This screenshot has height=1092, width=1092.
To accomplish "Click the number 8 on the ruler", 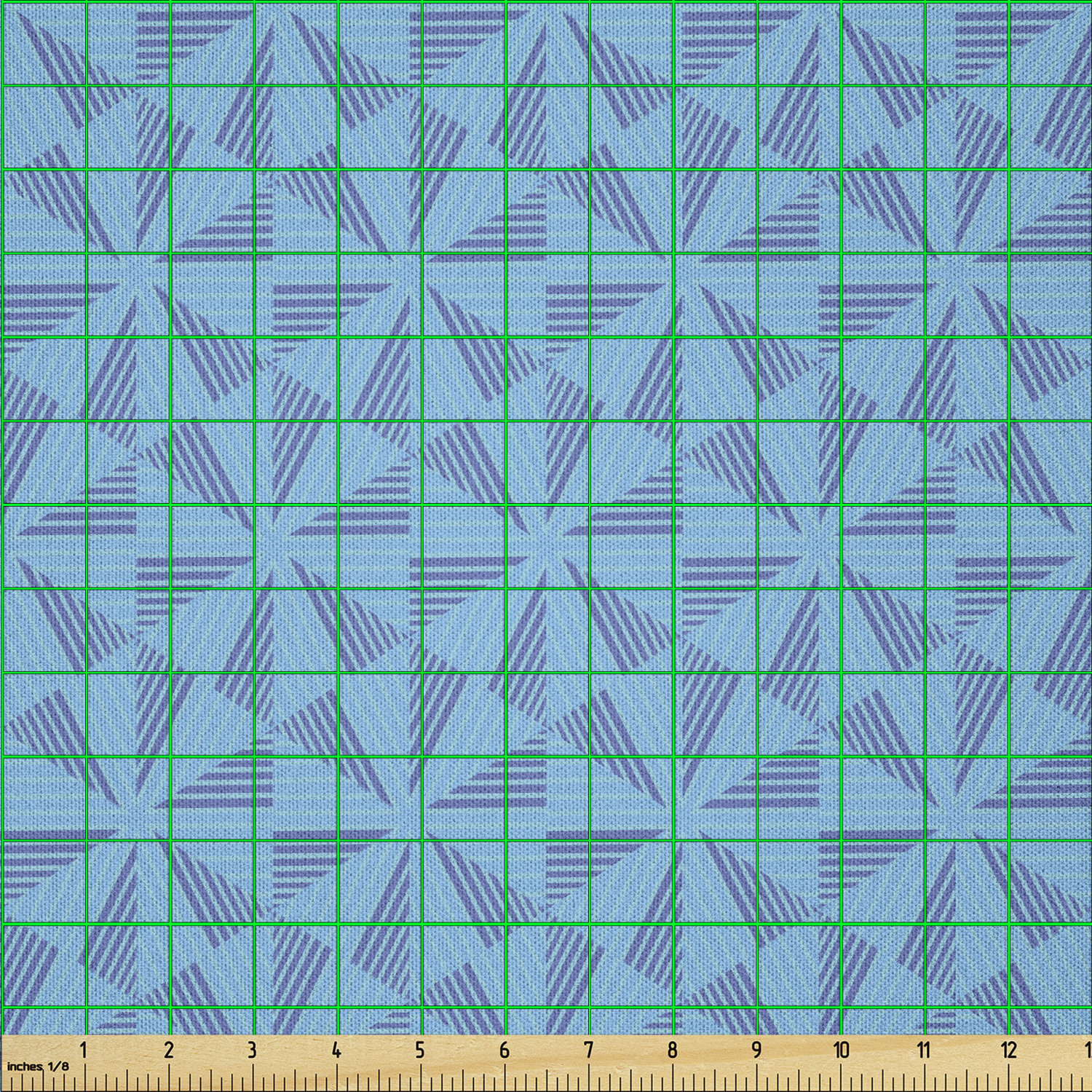I will click(672, 1050).
